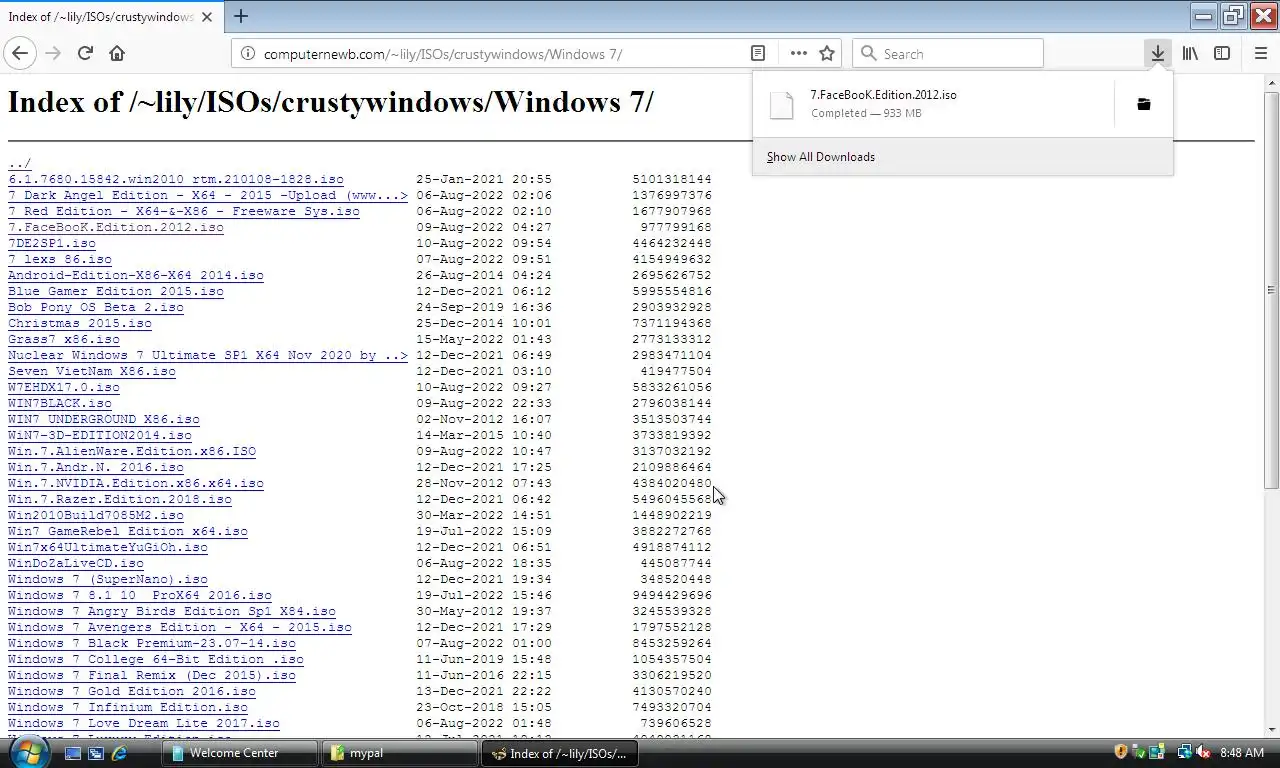Open Grass7 x86.iso link
Screen dimensions: 1280x768
coord(63,339)
